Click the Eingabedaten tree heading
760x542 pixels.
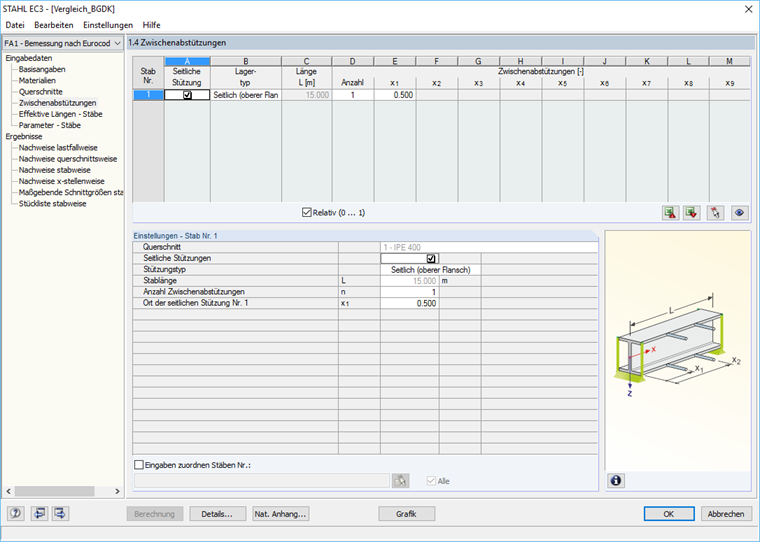pyautogui.click(x=29, y=58)
